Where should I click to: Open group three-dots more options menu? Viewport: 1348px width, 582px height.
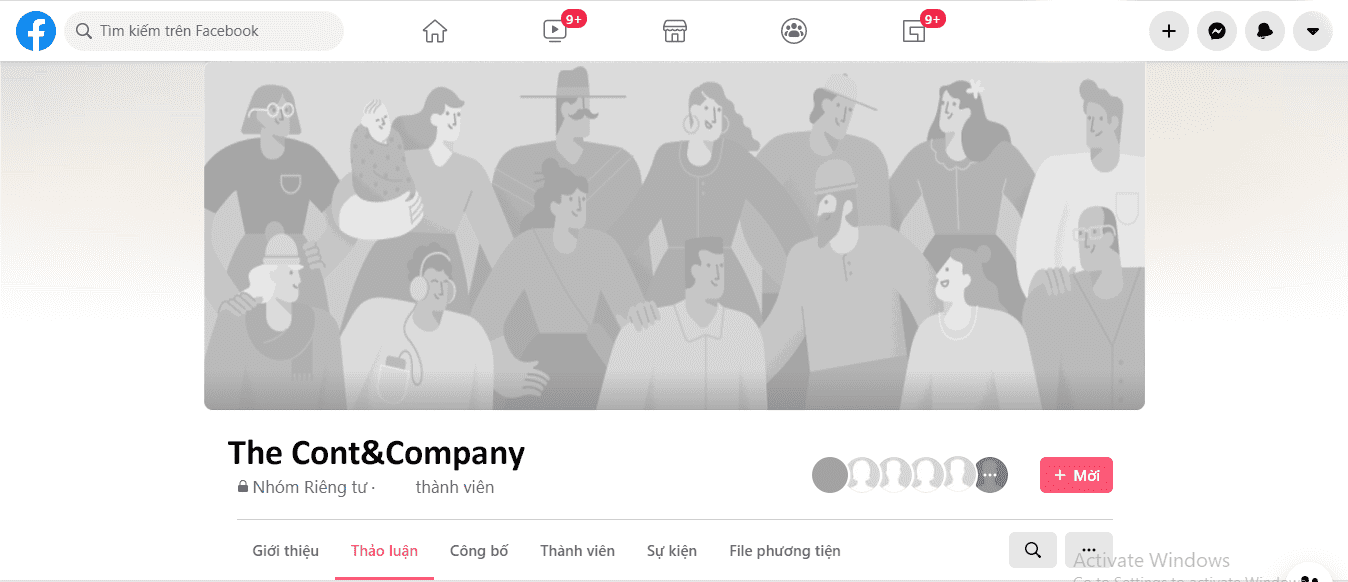click(x=1089, y=550)
